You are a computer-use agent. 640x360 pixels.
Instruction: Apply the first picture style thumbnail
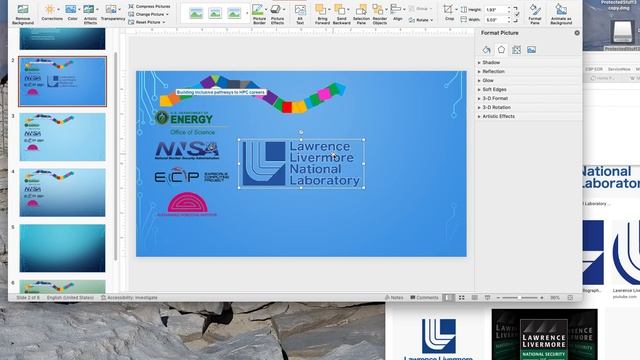pos(196,13)
